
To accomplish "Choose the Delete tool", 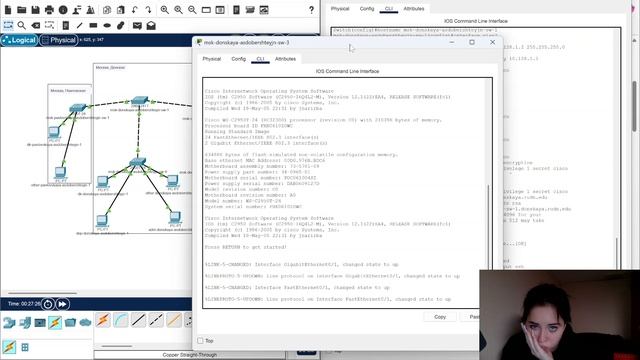I will coord(36,25).
